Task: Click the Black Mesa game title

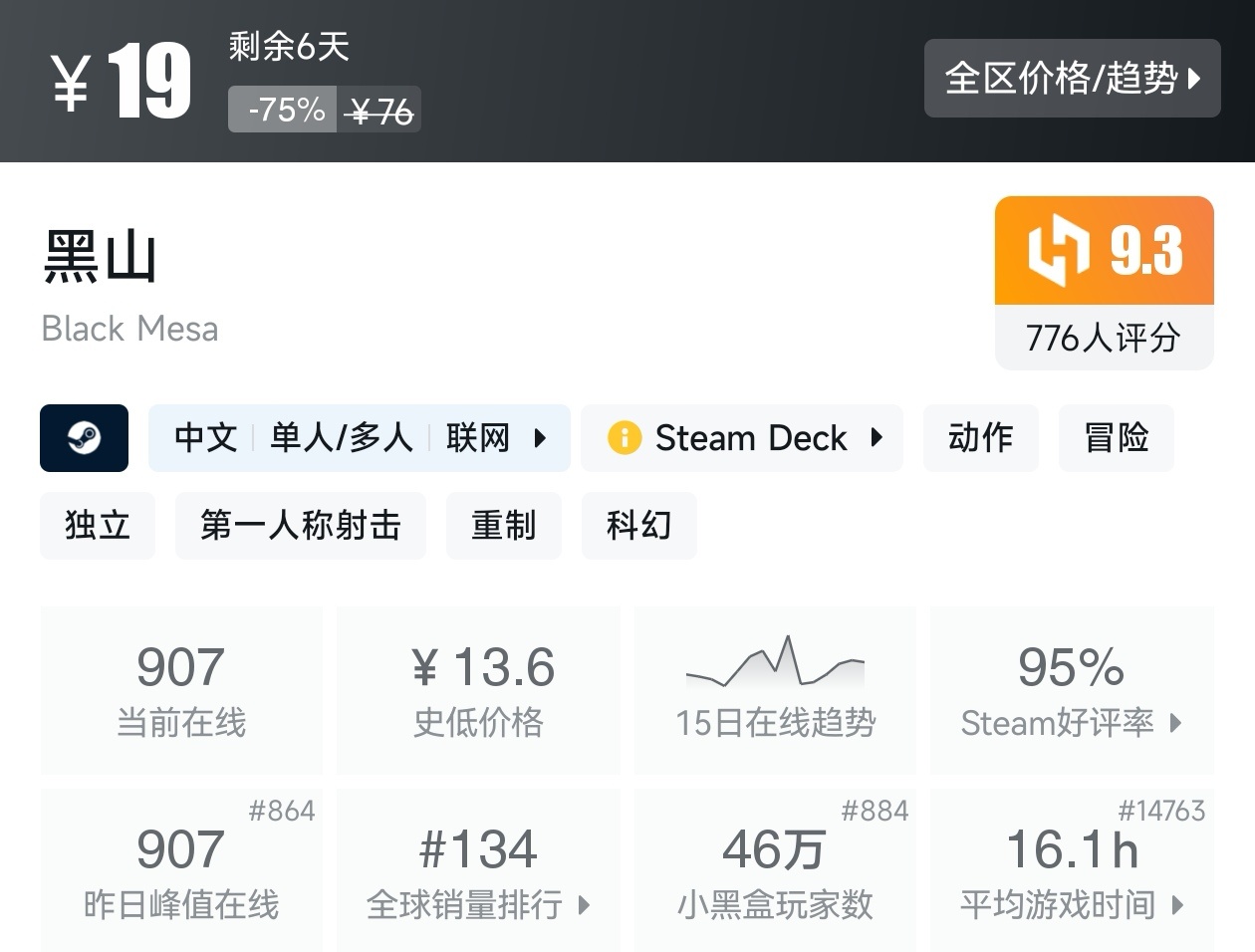Action: point(129,329)
